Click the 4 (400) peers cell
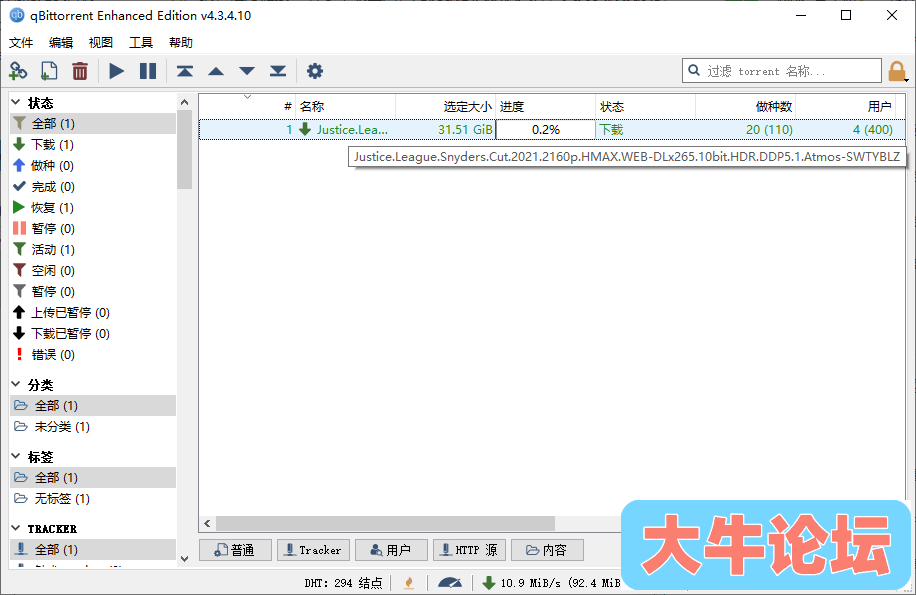This screenshot has width=916, height=595. tap(845, 130)
